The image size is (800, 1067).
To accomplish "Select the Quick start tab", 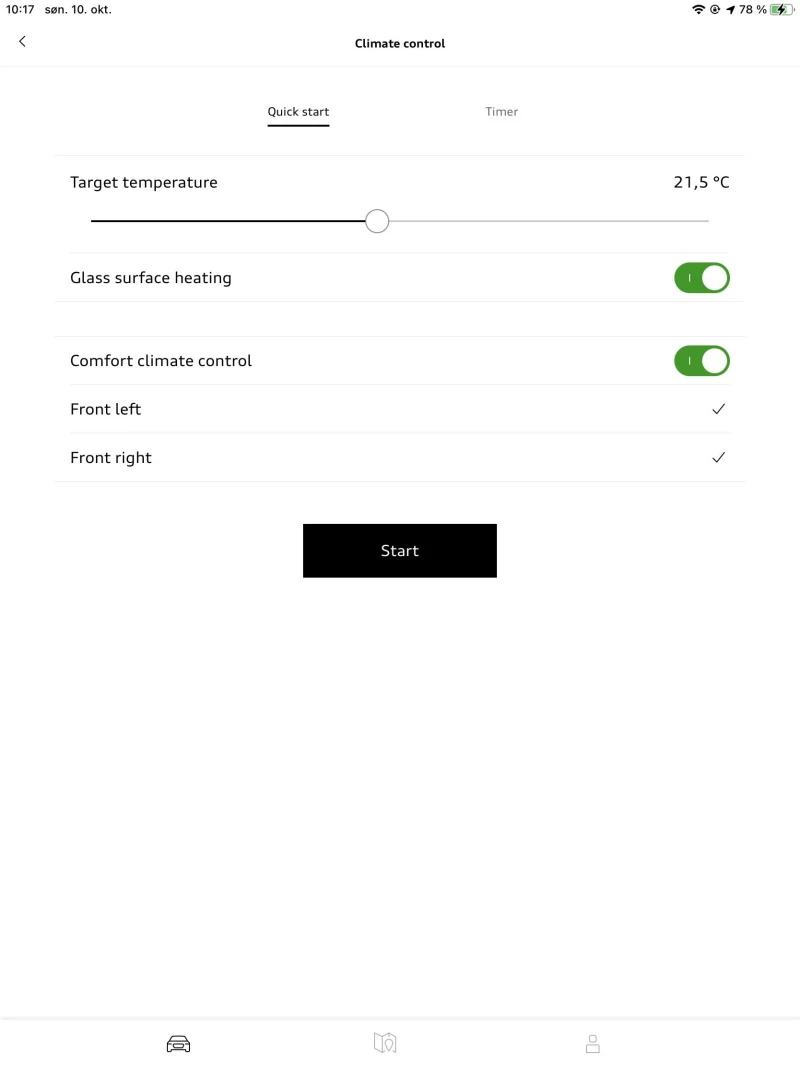I will coord(298,112).
